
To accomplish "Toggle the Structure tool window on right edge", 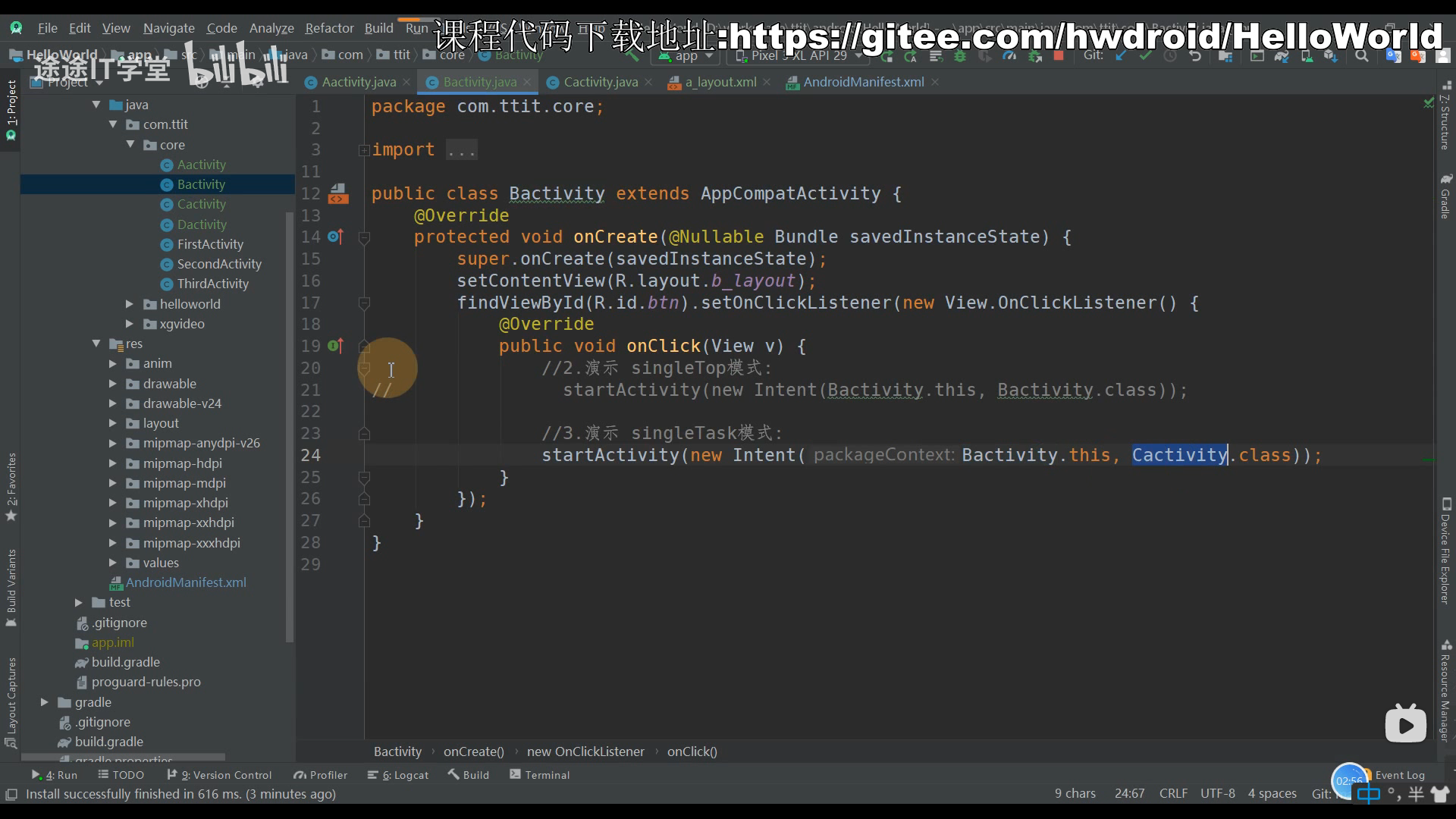I will (x=1445, y=117).
